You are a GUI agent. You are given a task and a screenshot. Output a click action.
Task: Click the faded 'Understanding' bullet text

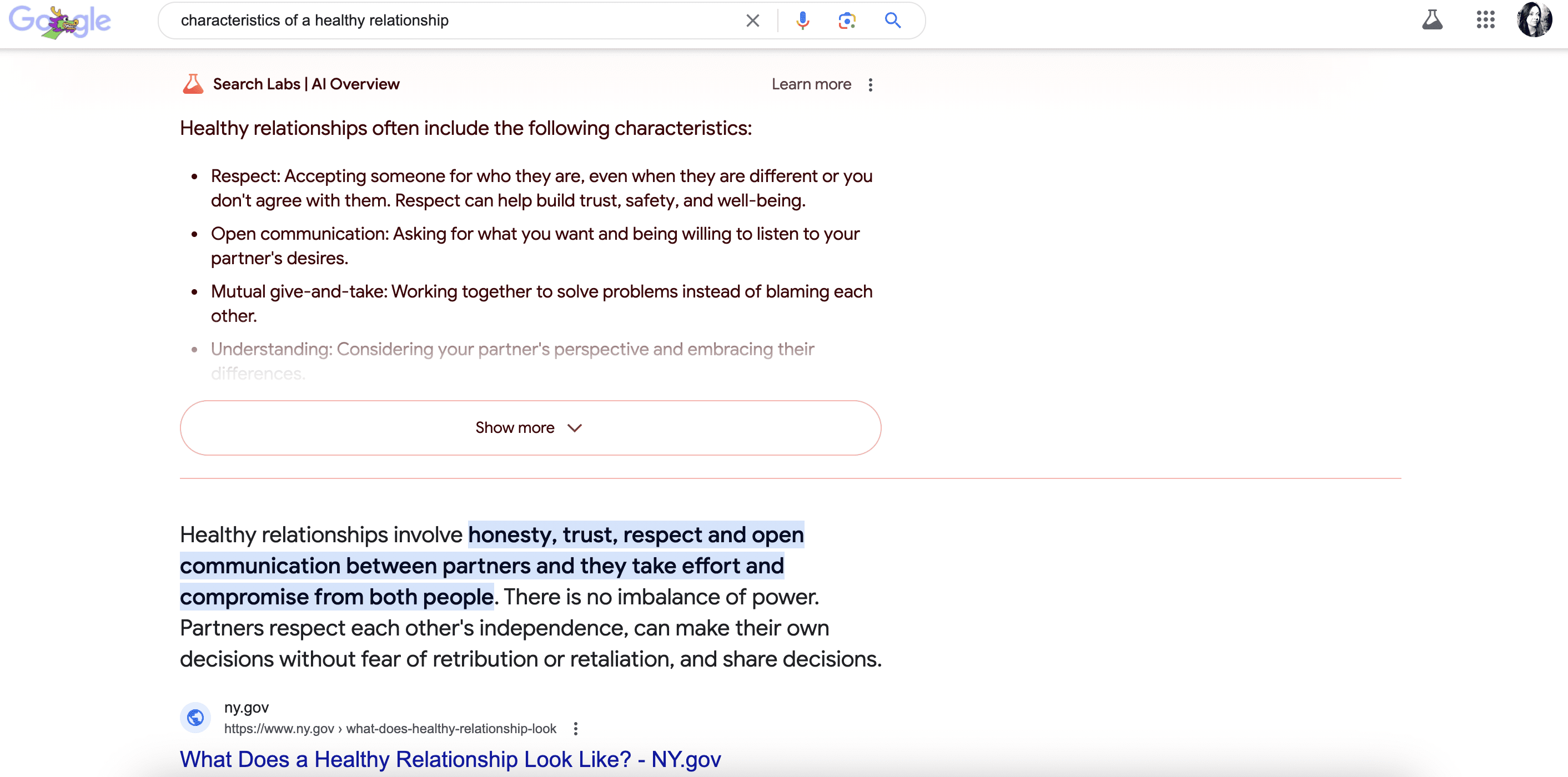point(512,361)
